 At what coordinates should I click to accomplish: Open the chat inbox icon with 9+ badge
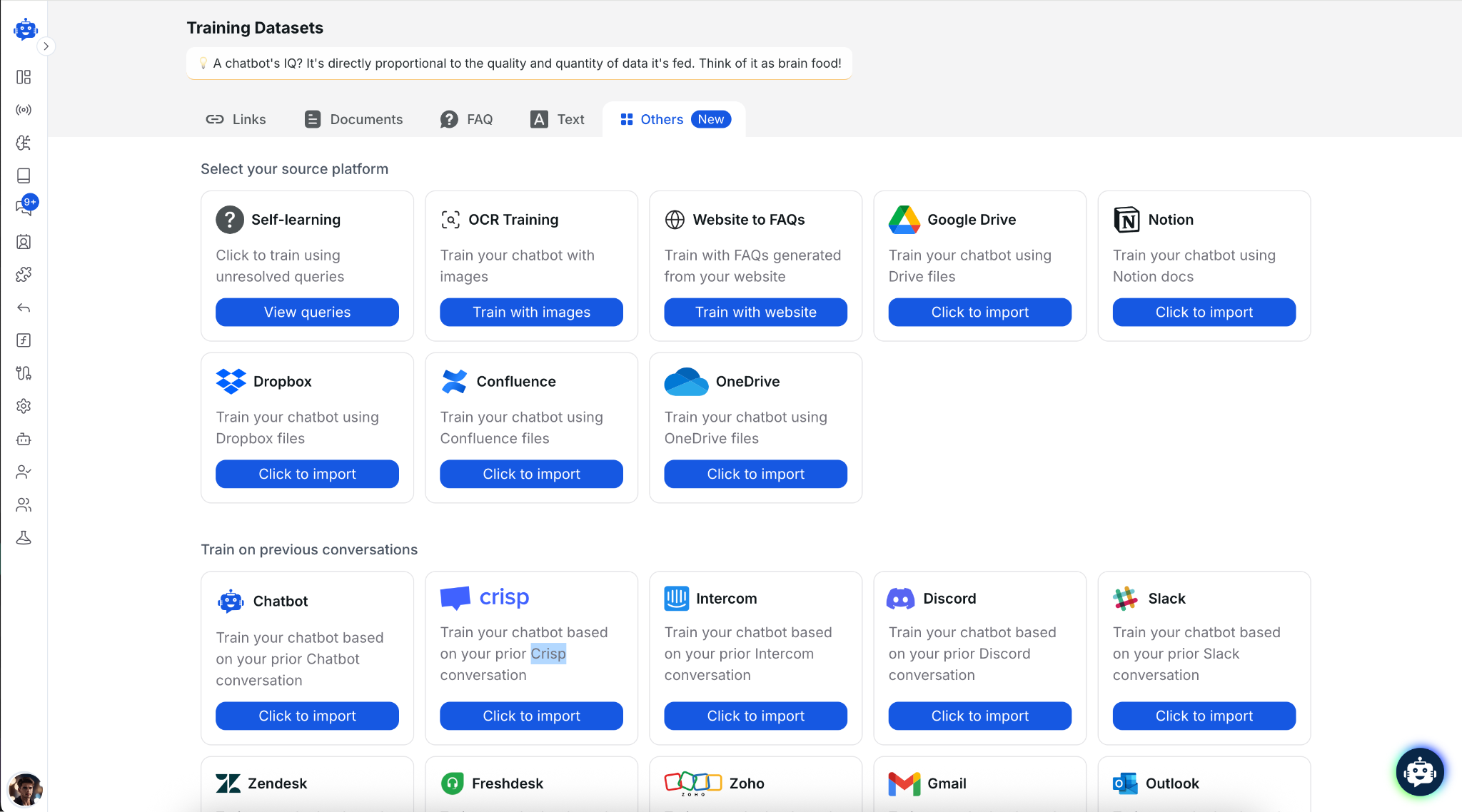point(25,208)
